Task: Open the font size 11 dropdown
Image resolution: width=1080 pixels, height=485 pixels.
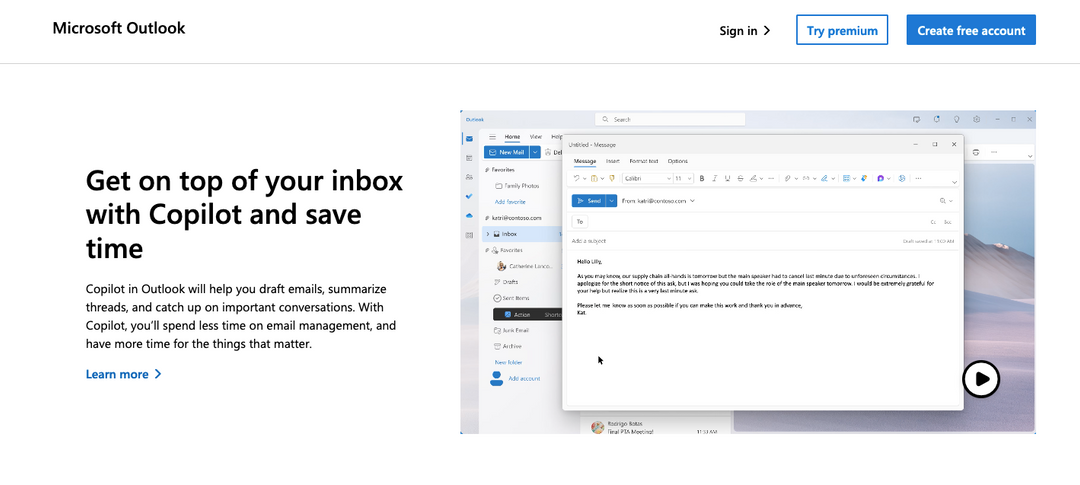Action: tap(683, 178)
